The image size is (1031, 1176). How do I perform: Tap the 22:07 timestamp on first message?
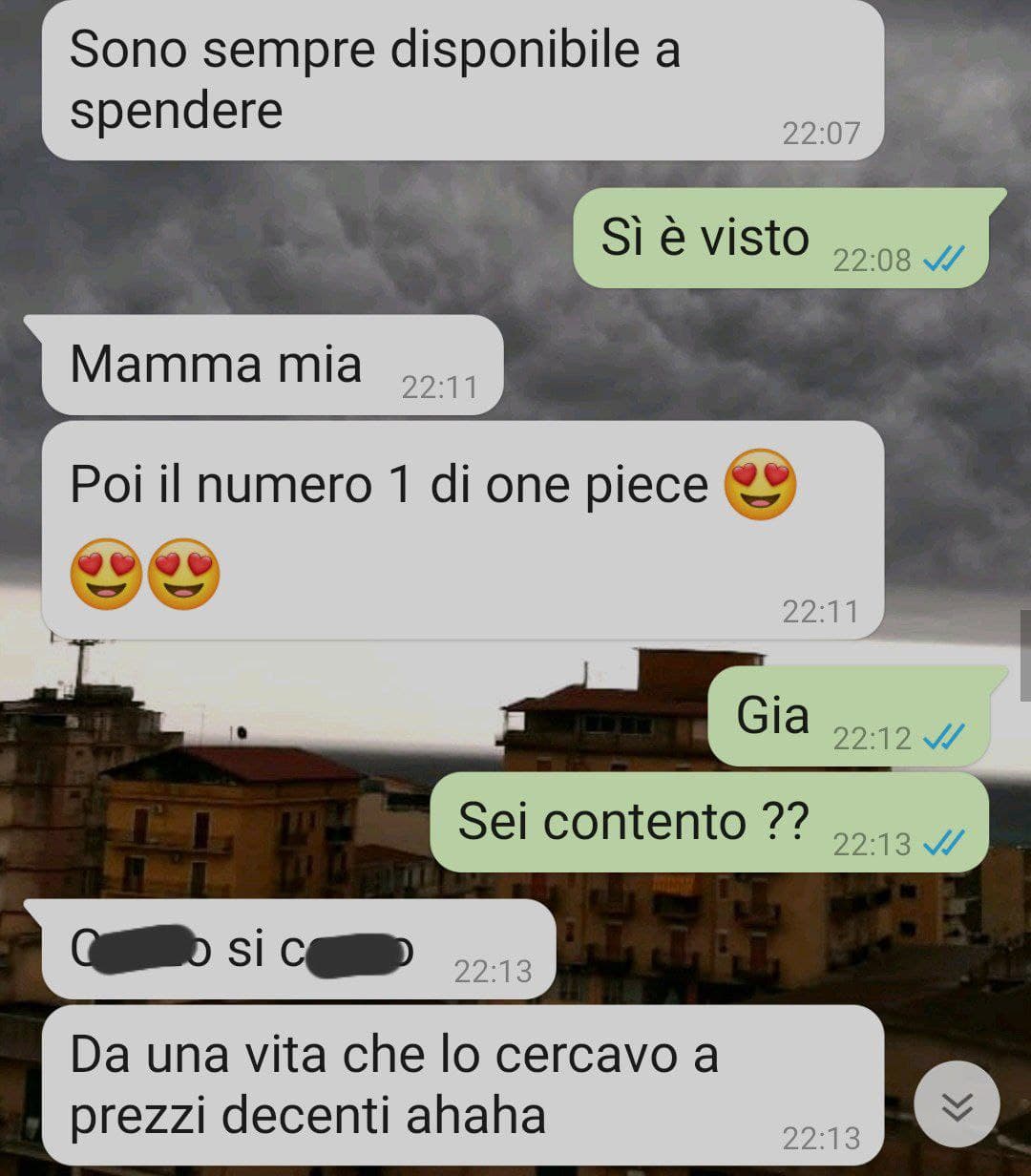pyautogui.click(x=821, y=133)
